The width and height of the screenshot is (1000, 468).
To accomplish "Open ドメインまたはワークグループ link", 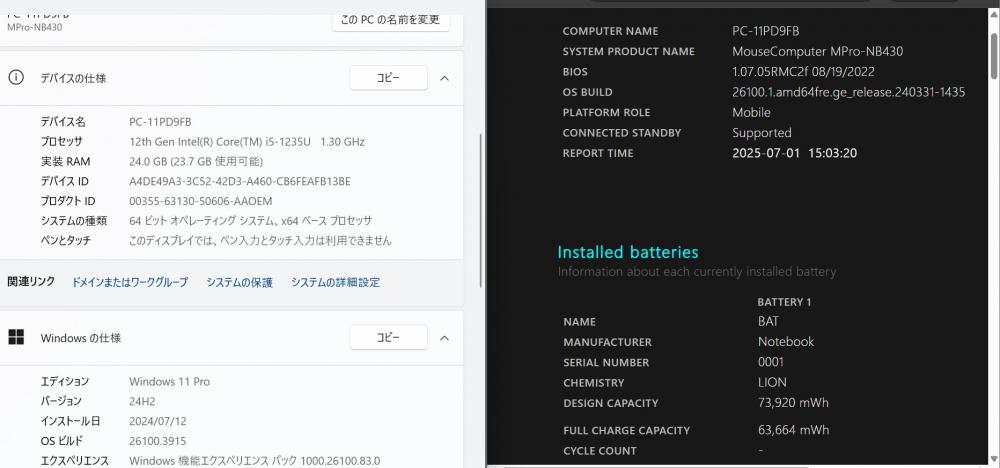I will 129,282.
